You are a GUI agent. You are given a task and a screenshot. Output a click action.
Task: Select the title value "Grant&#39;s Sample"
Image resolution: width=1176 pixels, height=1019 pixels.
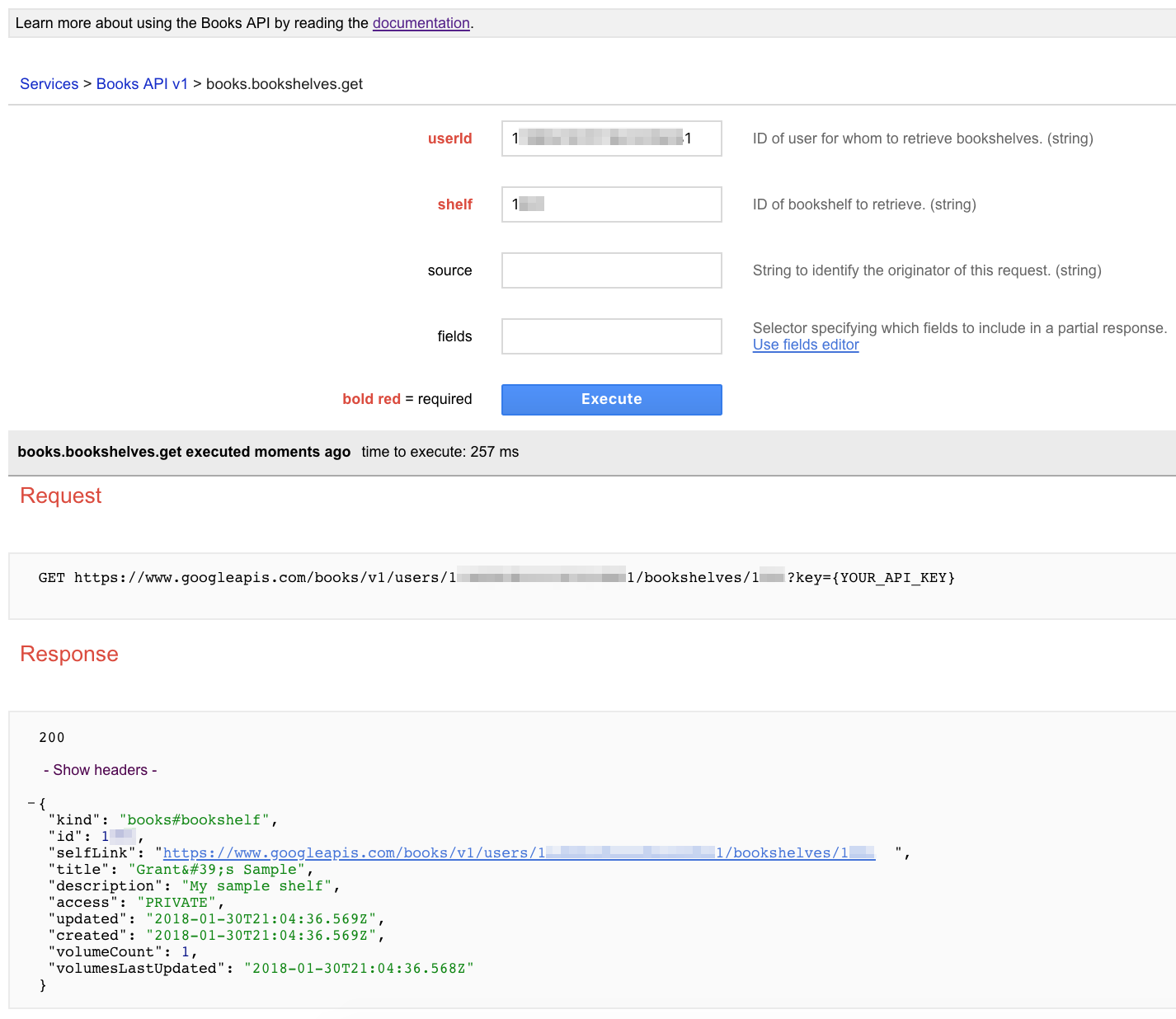point(217,869)
